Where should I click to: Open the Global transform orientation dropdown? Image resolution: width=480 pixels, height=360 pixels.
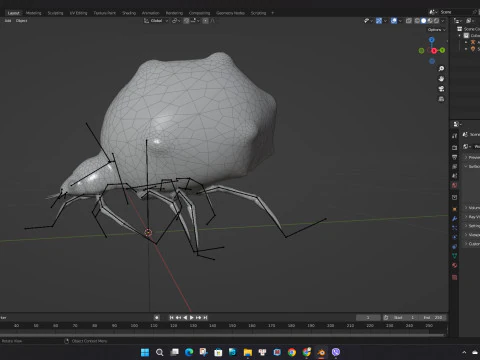[x=156, y=21]
